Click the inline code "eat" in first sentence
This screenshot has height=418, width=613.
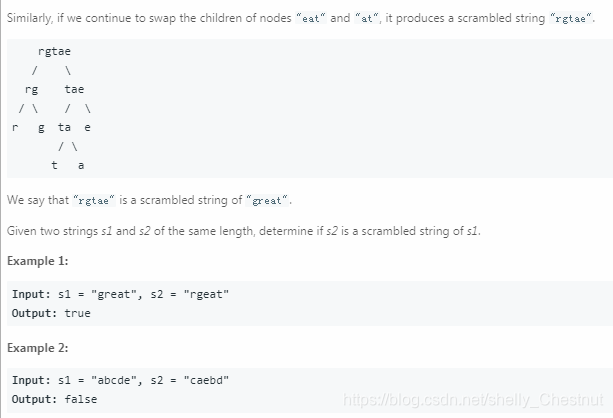311,18
